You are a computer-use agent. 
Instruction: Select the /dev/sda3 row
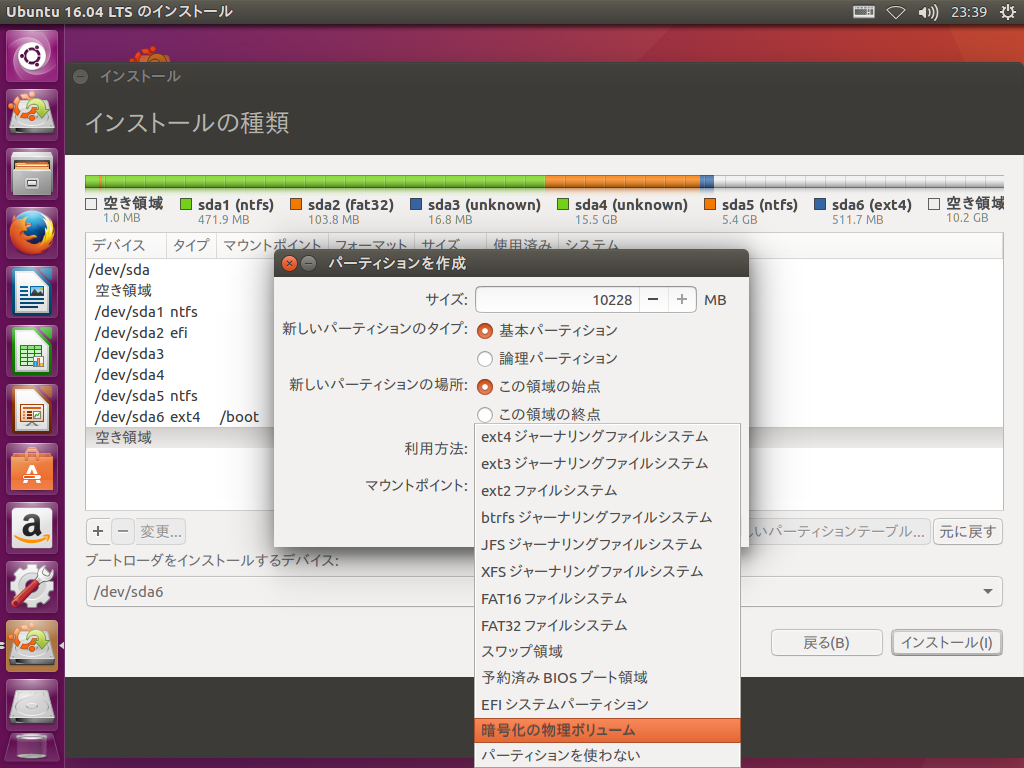pyautogui.click(x=180, y=354)
